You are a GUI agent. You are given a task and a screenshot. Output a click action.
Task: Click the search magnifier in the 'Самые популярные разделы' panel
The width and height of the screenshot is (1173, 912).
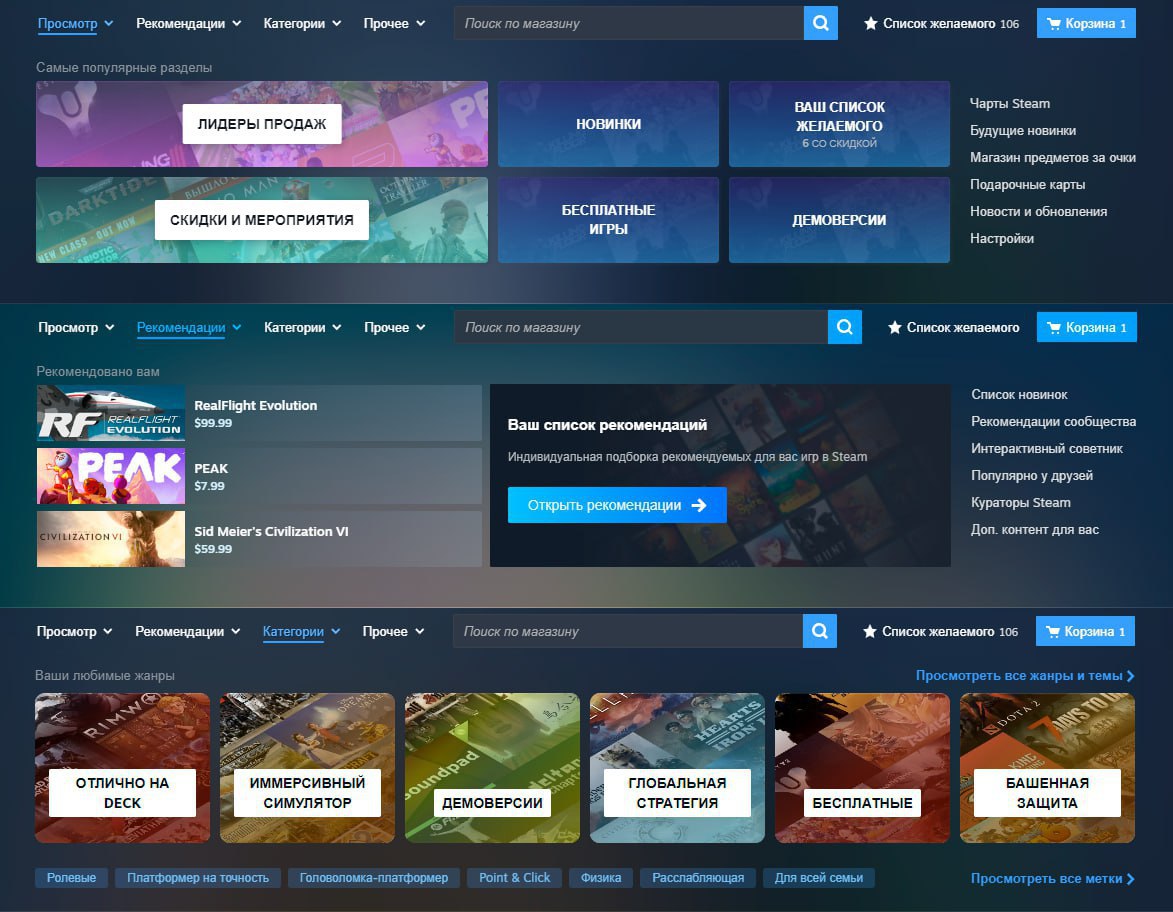(x=821, y=23)
